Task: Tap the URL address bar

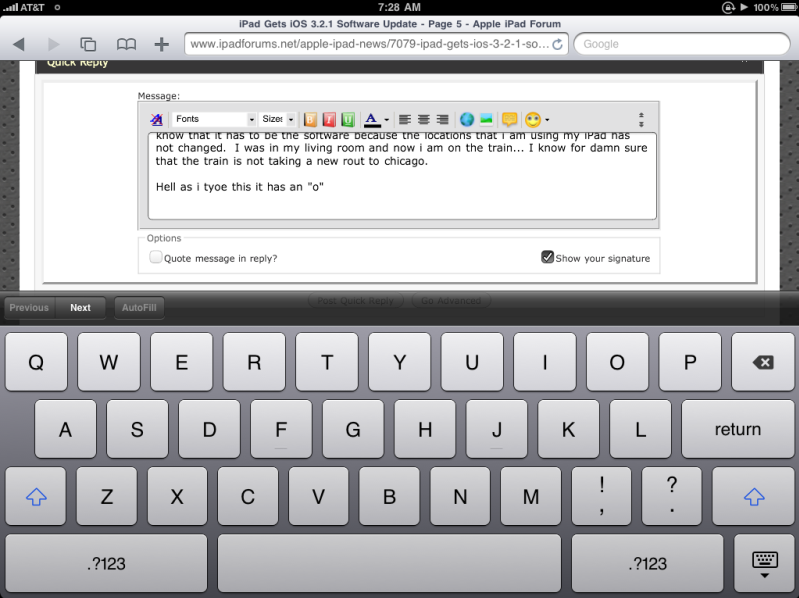Action: 376,44
